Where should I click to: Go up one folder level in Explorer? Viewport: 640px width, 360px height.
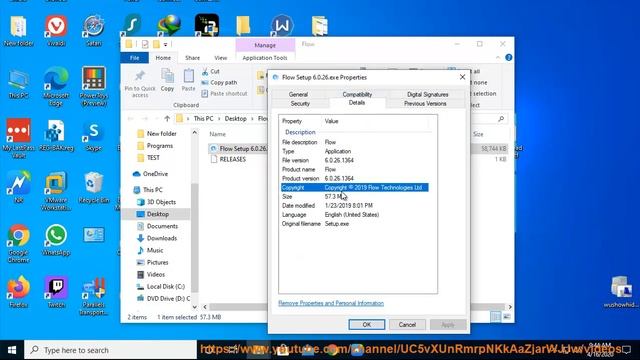167,119
